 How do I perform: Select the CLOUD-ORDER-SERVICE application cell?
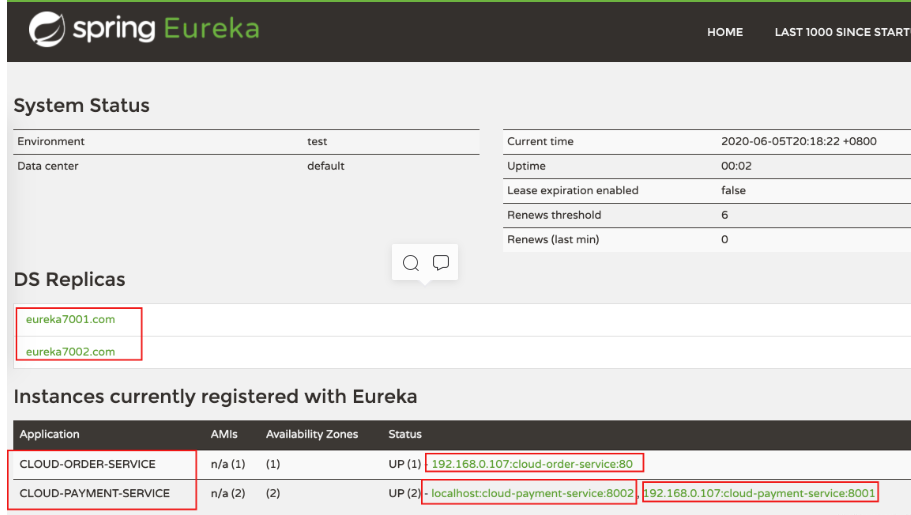[x=88, y=464]
